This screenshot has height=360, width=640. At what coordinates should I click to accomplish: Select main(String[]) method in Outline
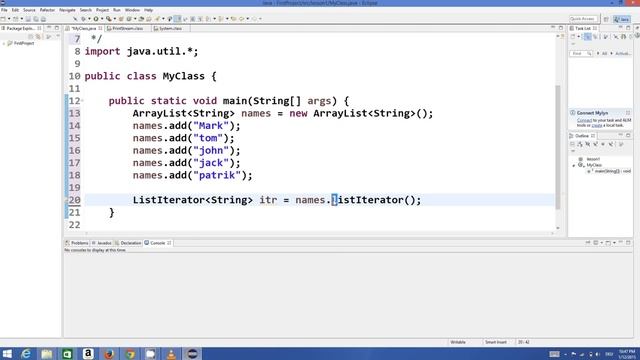coord(613,171)
